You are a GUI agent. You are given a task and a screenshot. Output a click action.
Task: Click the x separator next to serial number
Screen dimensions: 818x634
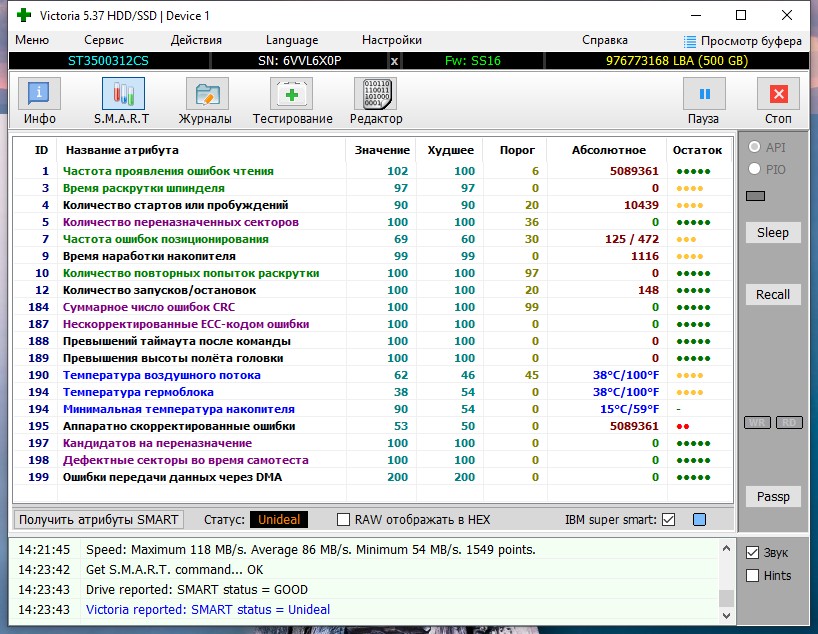394,61
